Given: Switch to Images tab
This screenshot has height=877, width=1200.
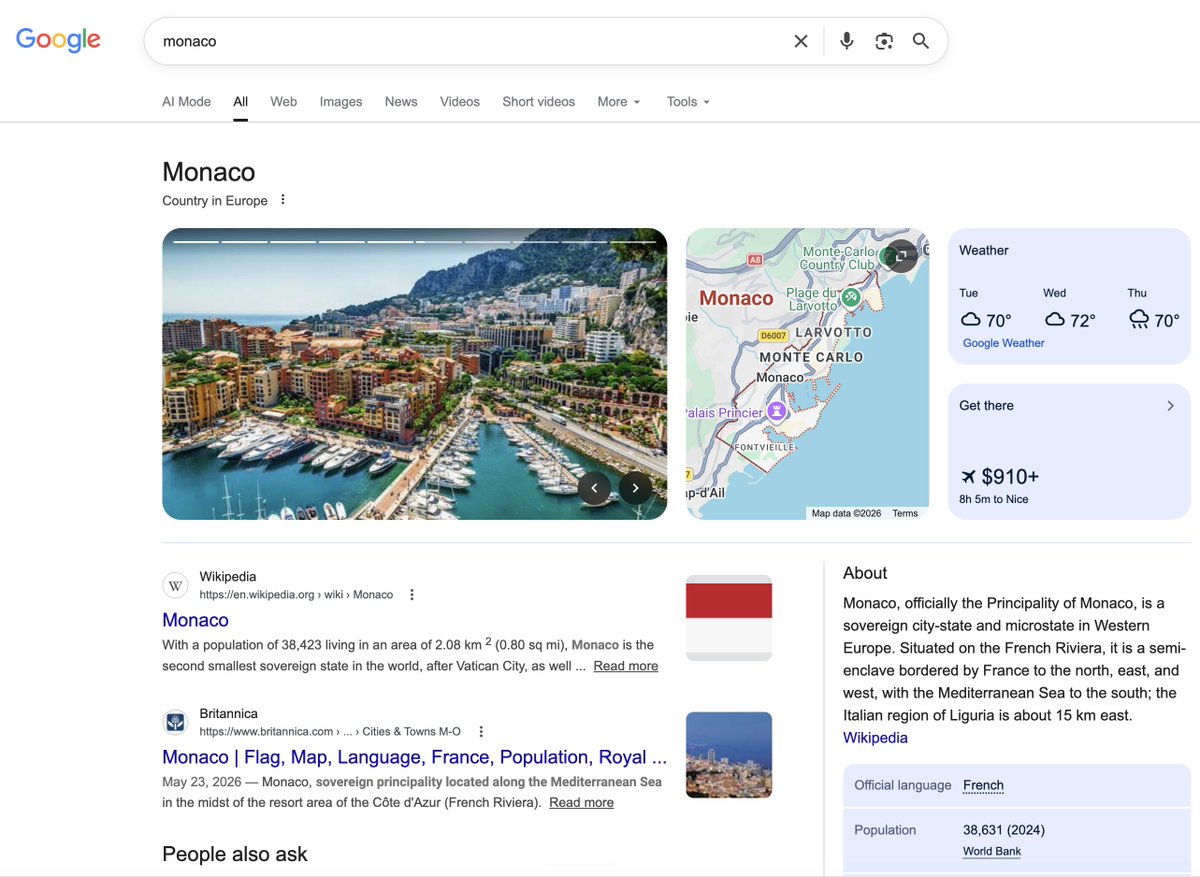Looking at the screenshot, I should 341,102.
